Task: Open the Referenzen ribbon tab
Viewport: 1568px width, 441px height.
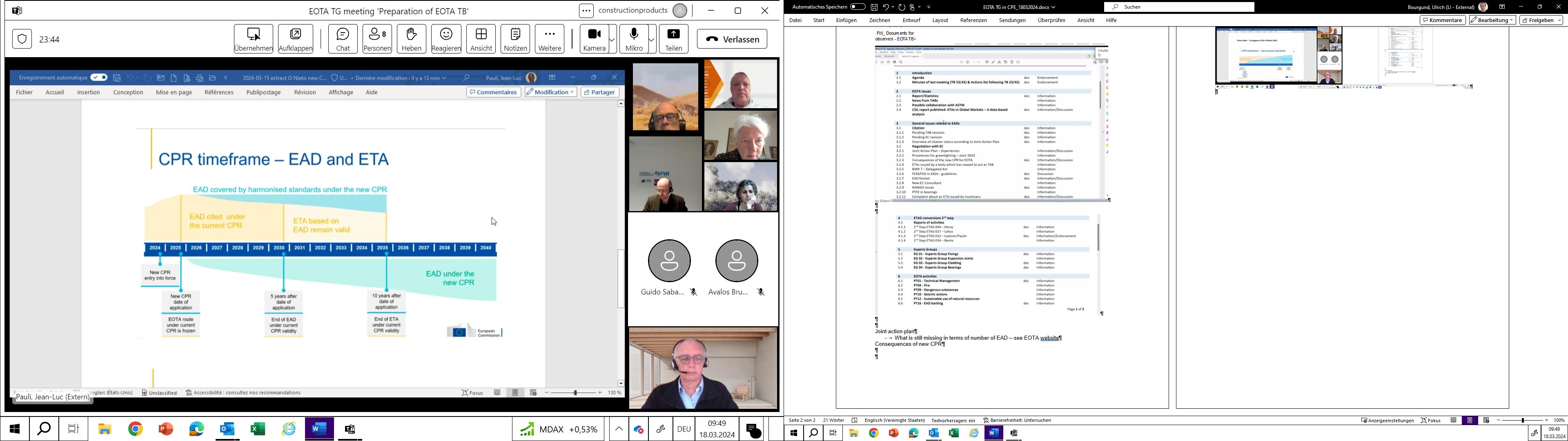Action: pos(973,20)
